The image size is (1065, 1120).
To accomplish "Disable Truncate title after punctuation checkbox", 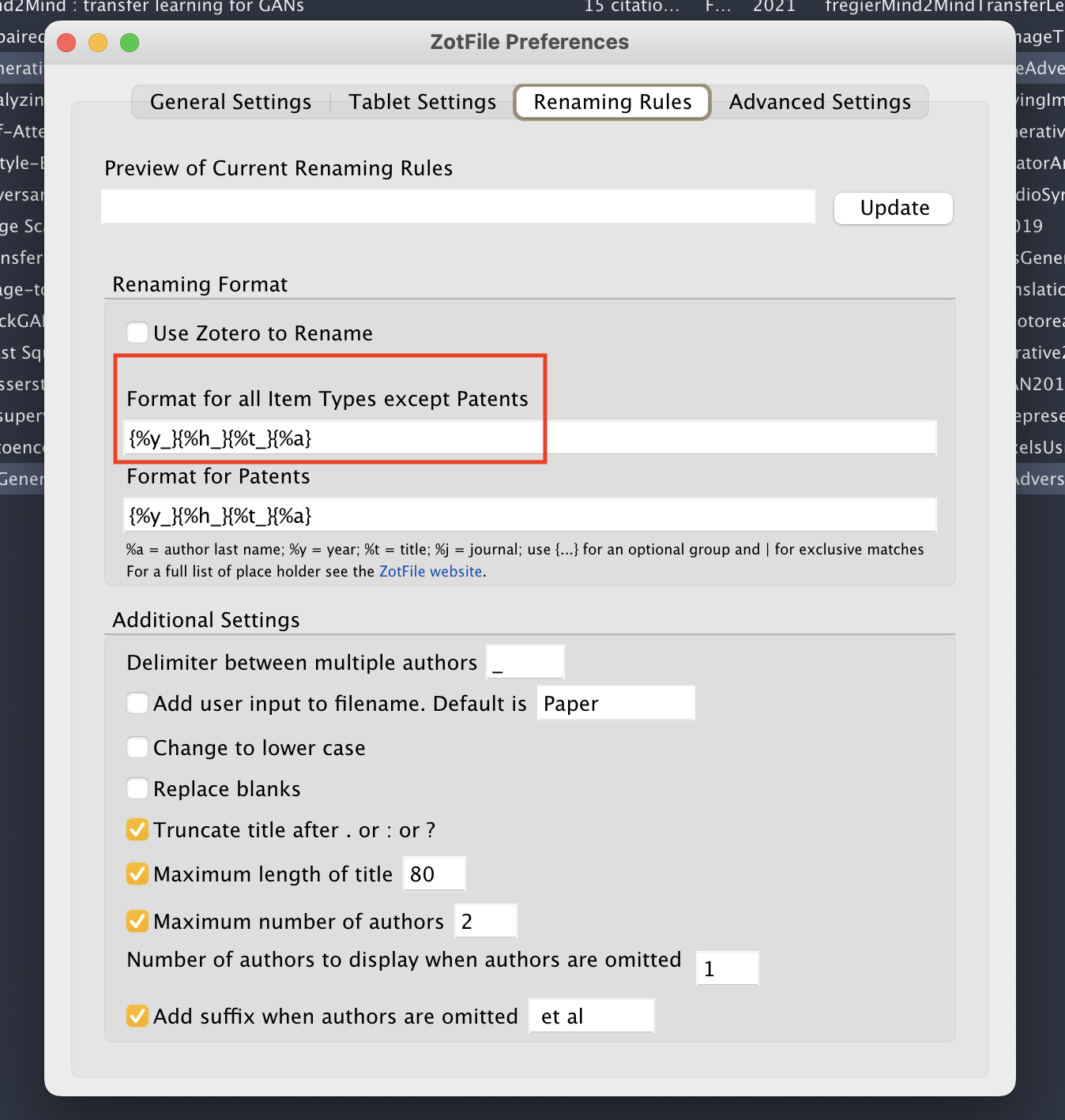I will [x=137, y=829].
